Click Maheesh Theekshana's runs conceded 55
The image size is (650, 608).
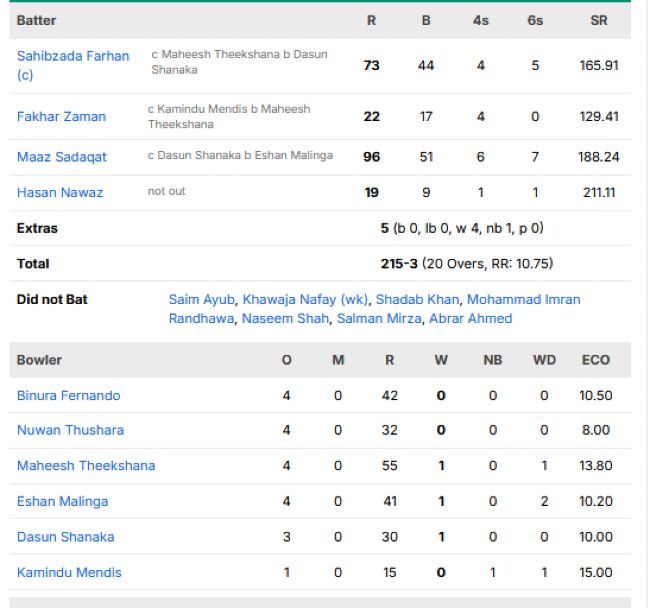click(x=390, y=465)
